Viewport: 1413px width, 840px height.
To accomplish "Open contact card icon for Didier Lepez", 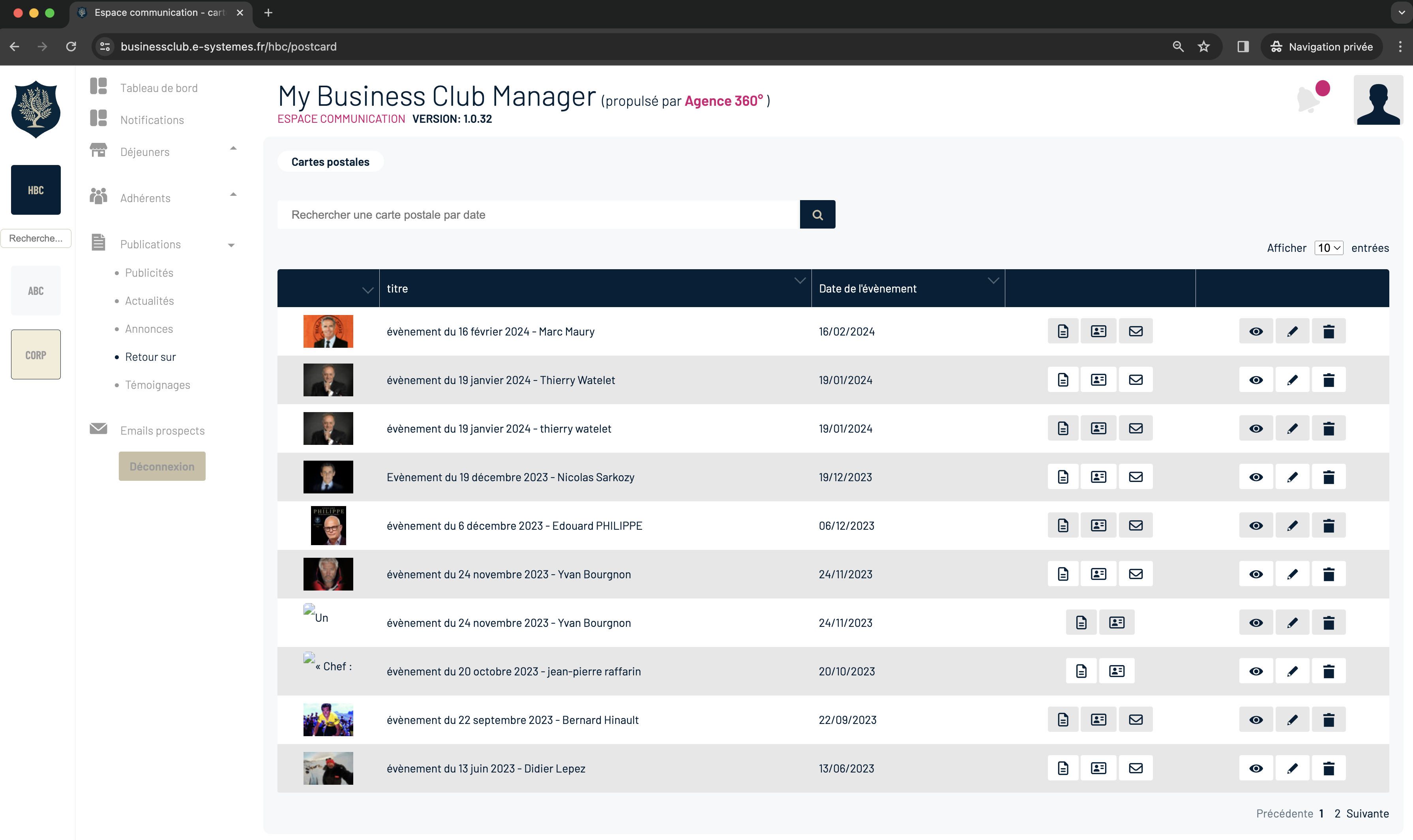I will [1098, 768].
